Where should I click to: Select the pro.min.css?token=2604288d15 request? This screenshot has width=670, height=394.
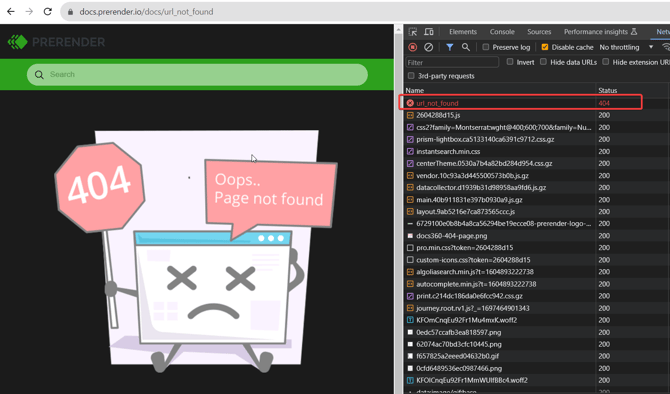point(464,247)
